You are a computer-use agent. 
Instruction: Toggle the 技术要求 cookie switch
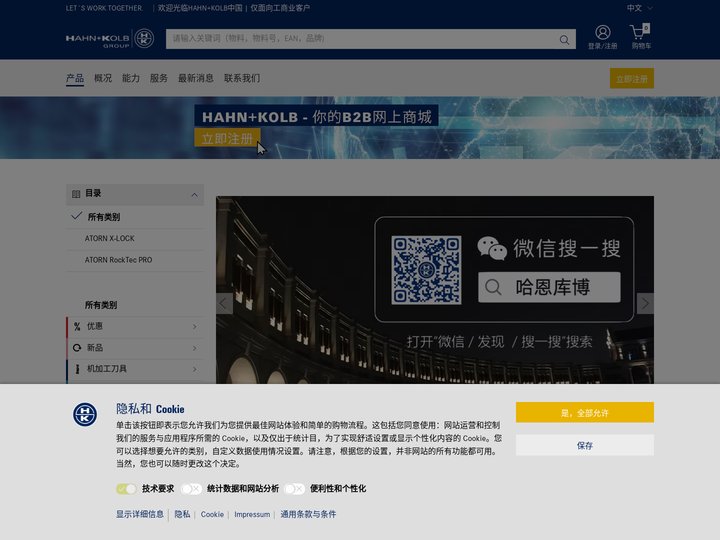pos(126,489)
